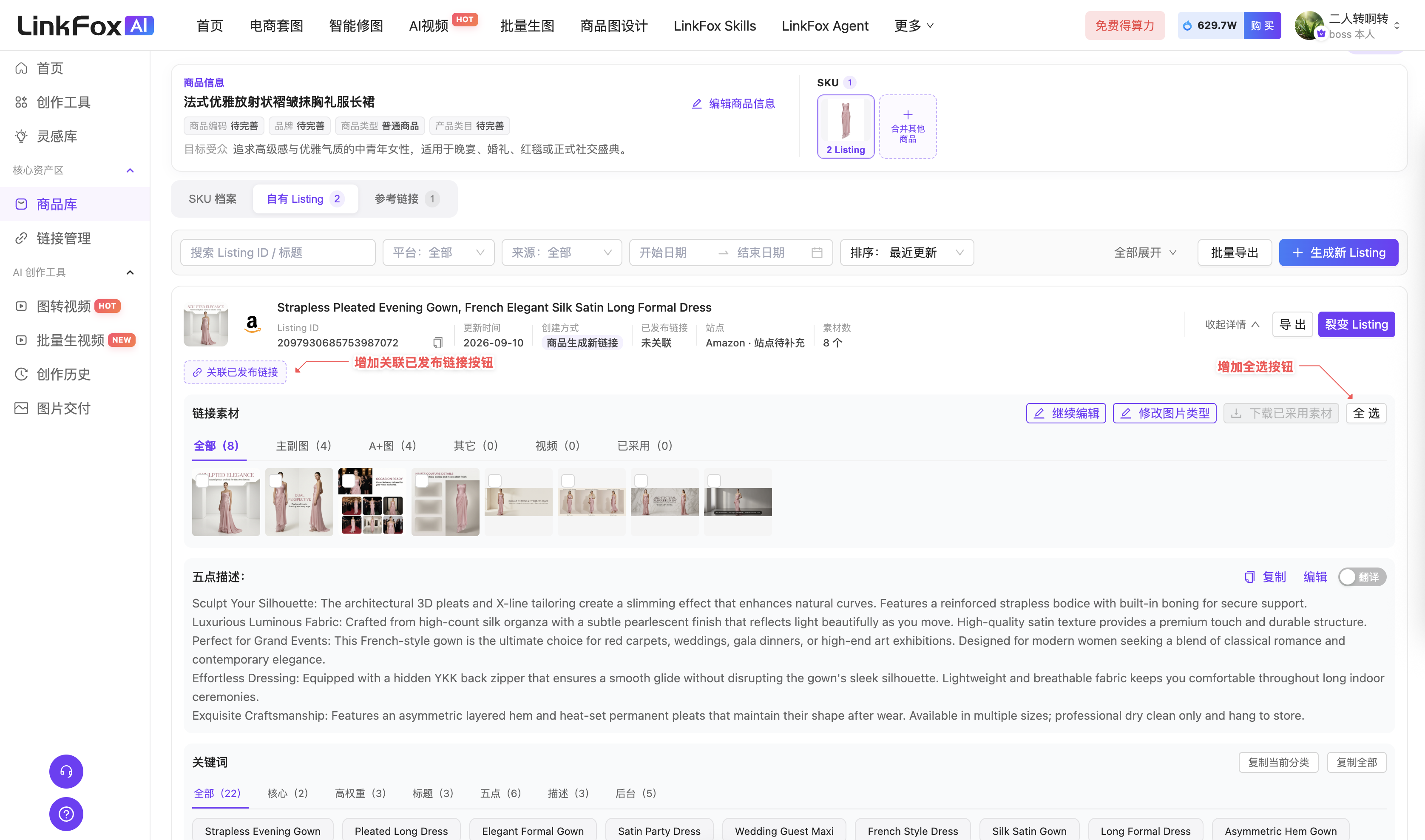1425x840 pixels.
Task: Check the OCCASION READY image checkbox
Action: 349,480
